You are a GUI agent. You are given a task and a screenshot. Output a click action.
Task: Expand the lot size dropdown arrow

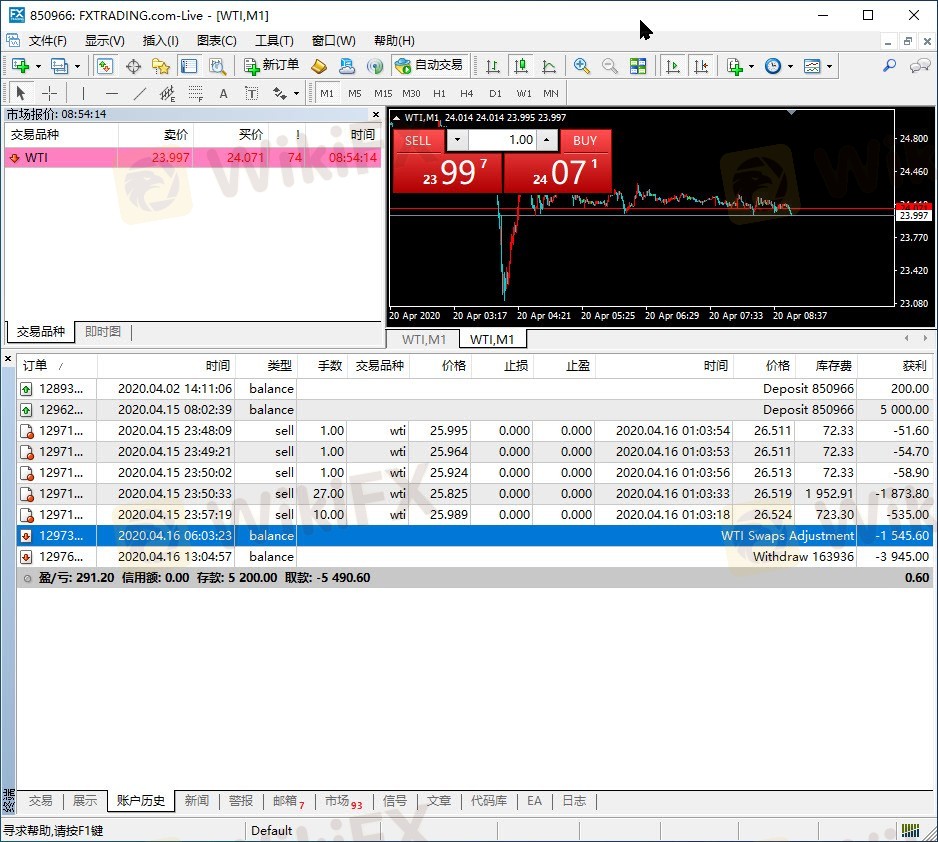click(456, 140)
